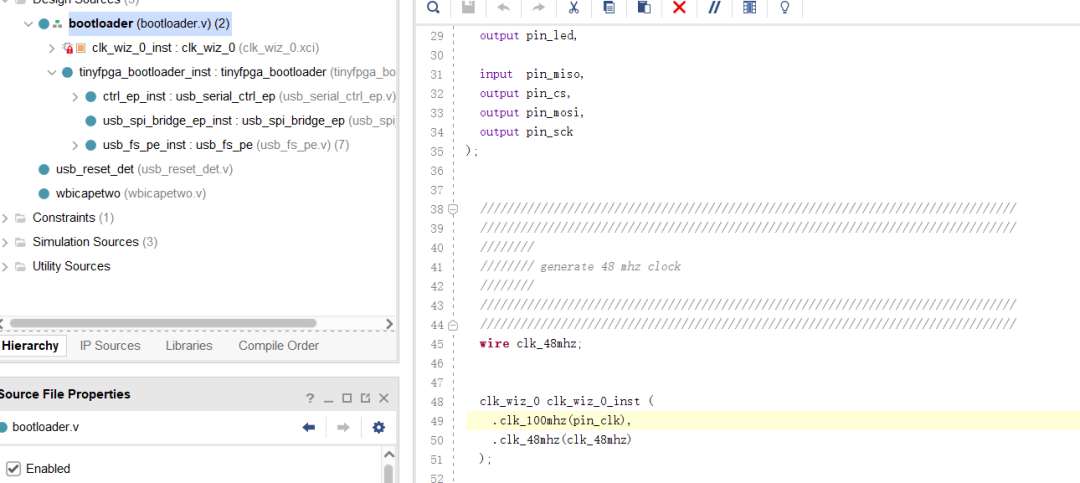
Task: Select bootloader (bootloader.v) in hierarchy
Action: pyautogui.click(x=149, y=23)
